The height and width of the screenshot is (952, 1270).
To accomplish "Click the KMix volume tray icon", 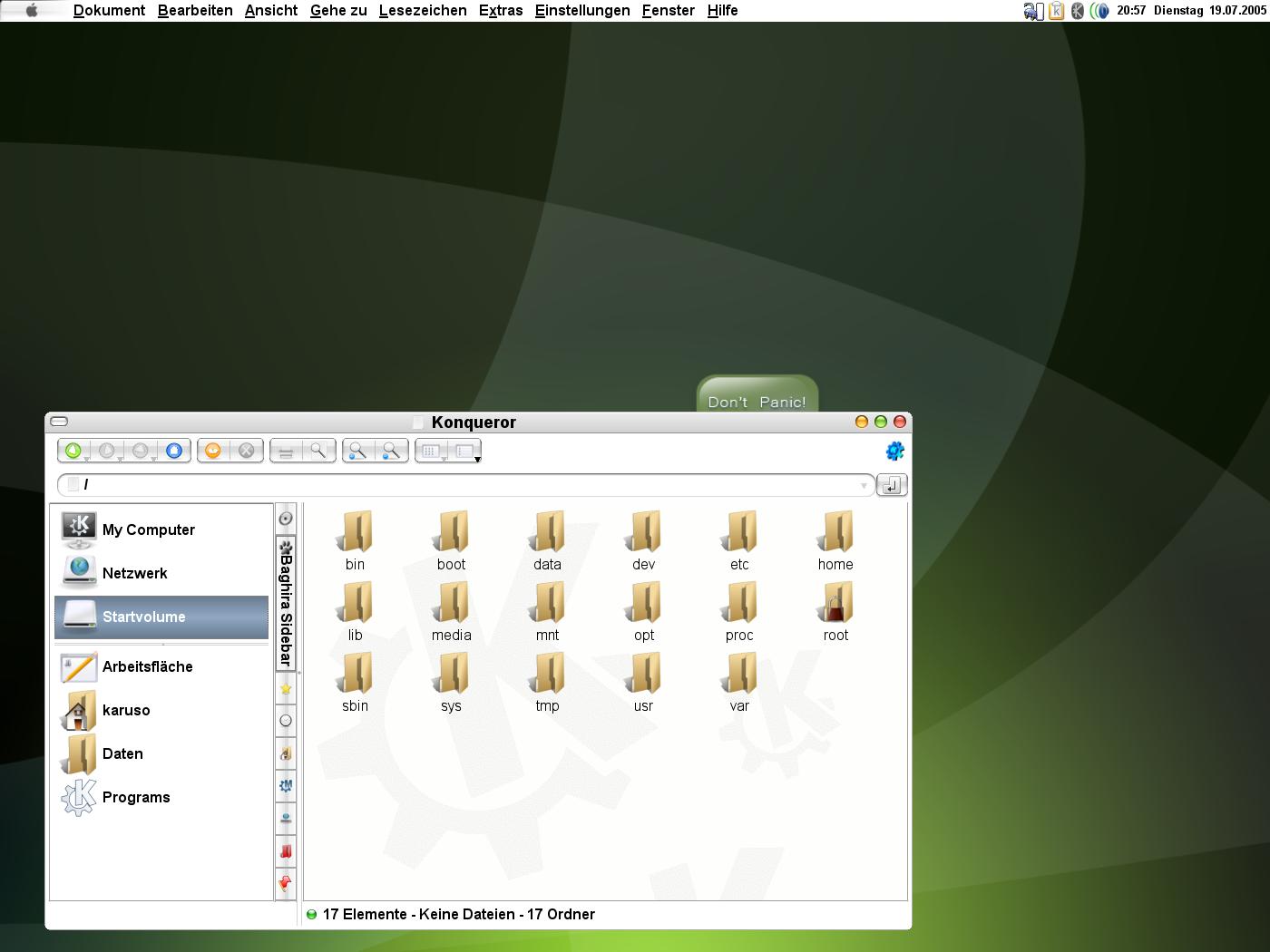I will coord(1099,11).
